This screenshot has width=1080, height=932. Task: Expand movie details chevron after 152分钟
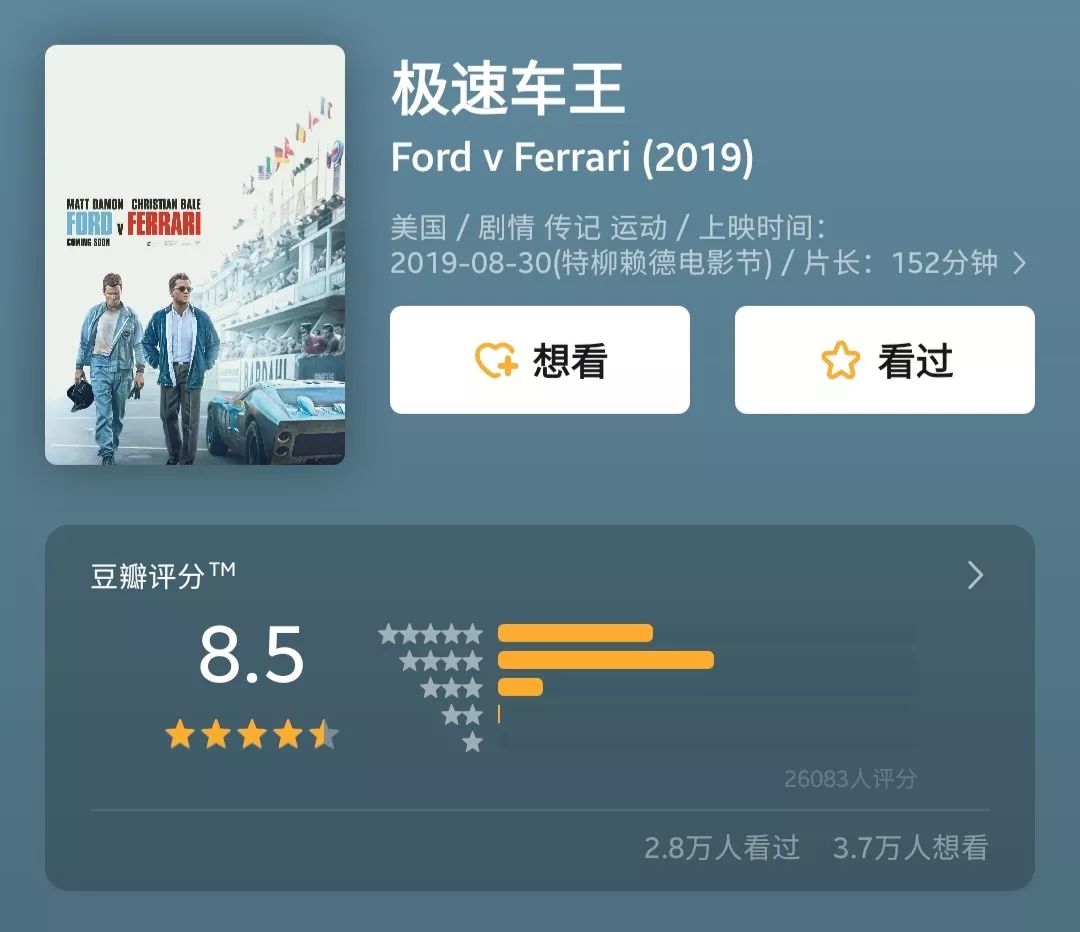(x=1019, y=263)
